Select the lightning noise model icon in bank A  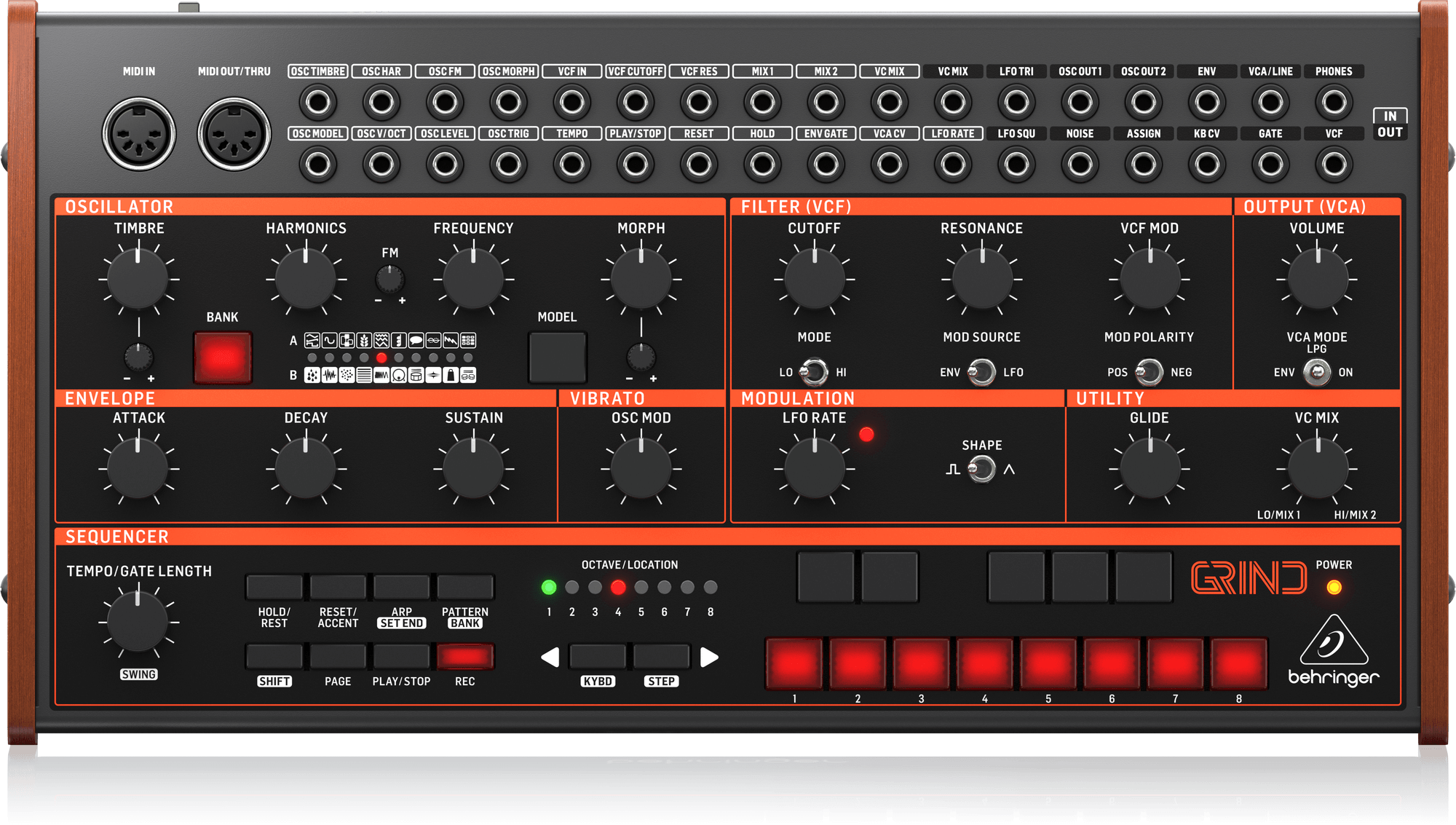[x=451, y=340]
